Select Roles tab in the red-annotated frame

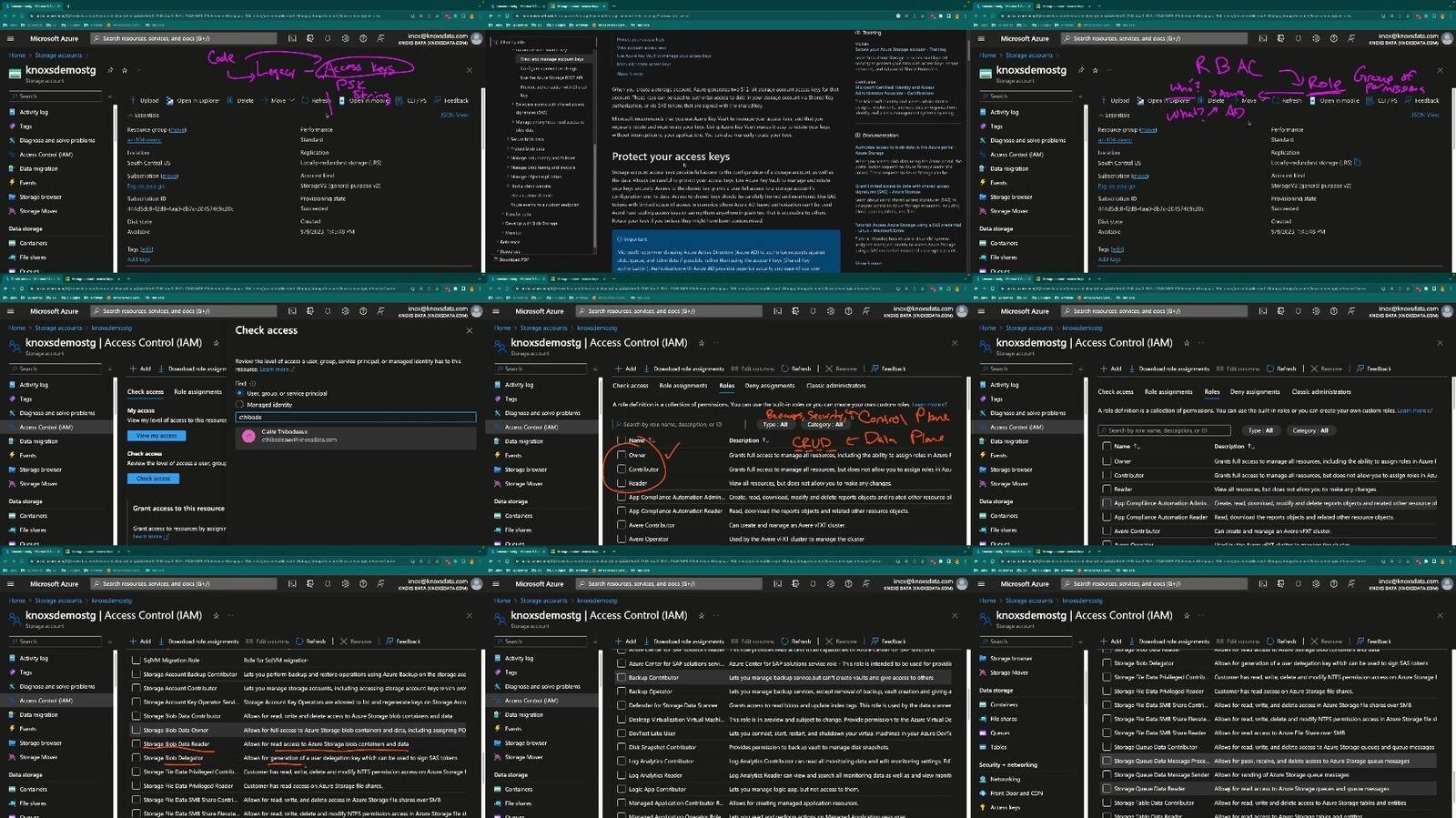coord(727,386)
